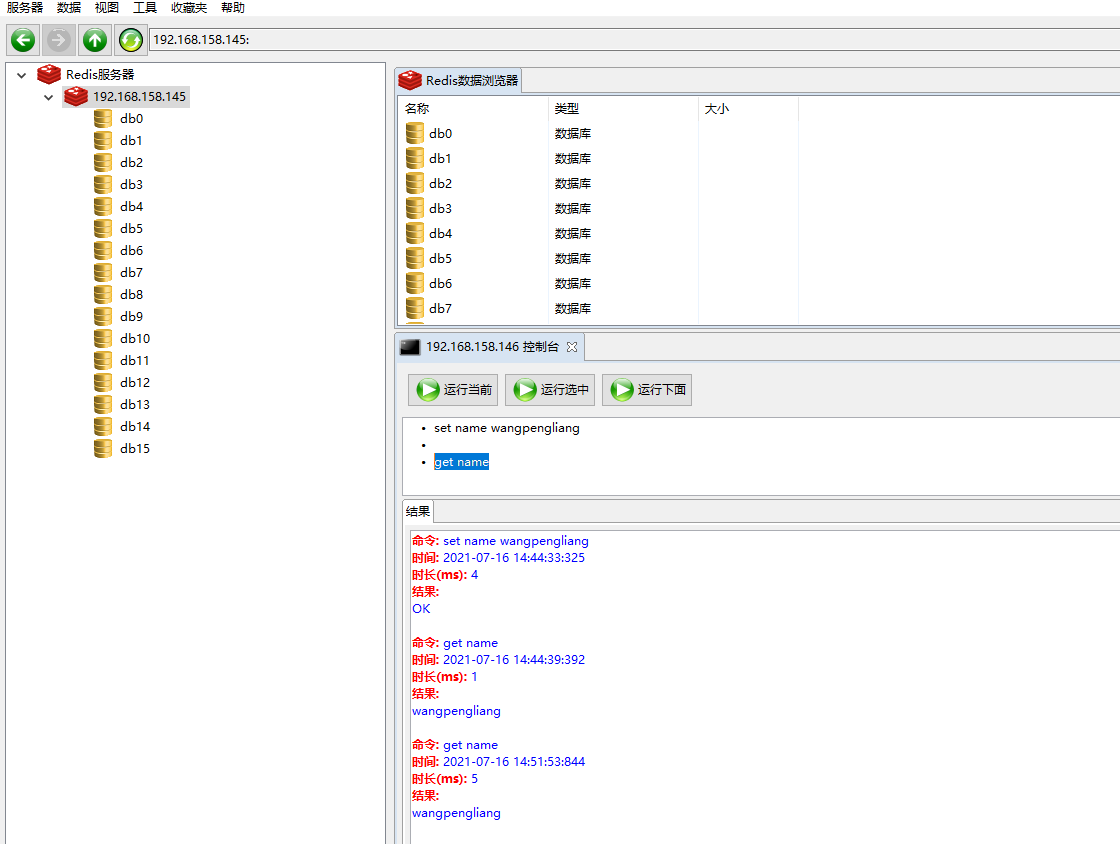Sort by the 类型 column header
Screen dimensions: 1120x844
click(x=623, y=109)
